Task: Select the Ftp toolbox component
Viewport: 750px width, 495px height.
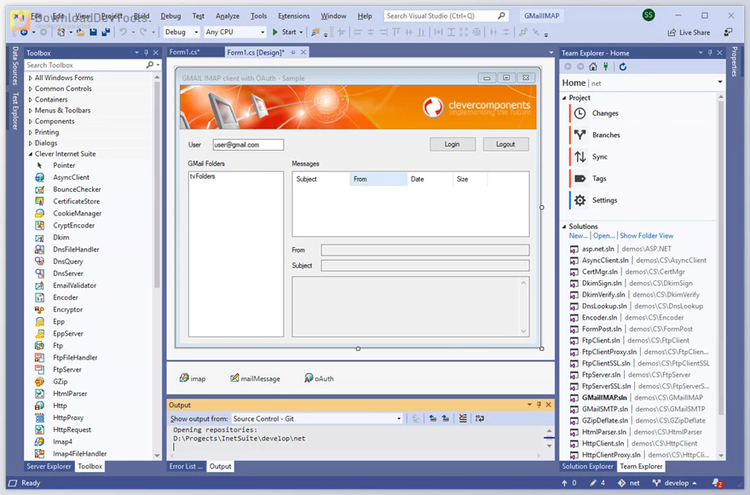Action: point(58,345)
